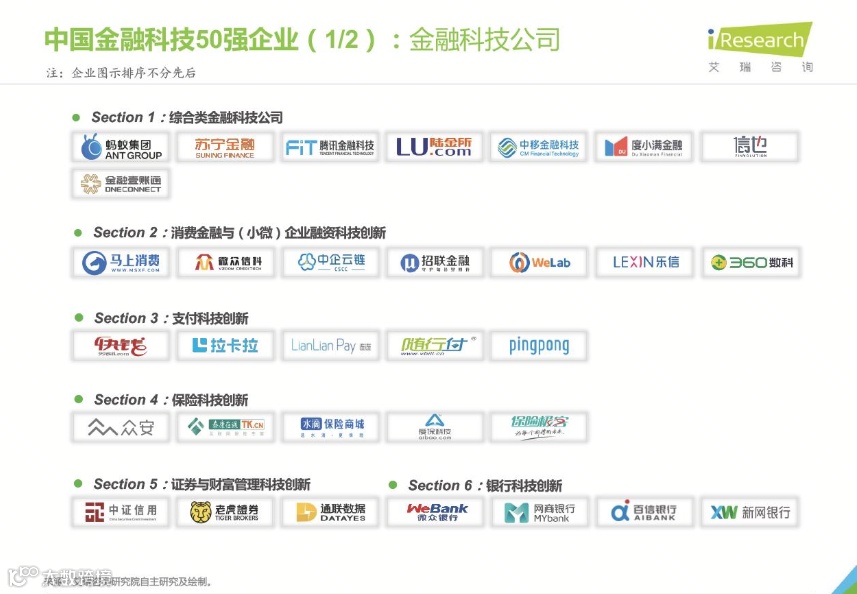Click the 中证信用 logo
This screenshot has width=857, height=594.
[x=121, y=511]
